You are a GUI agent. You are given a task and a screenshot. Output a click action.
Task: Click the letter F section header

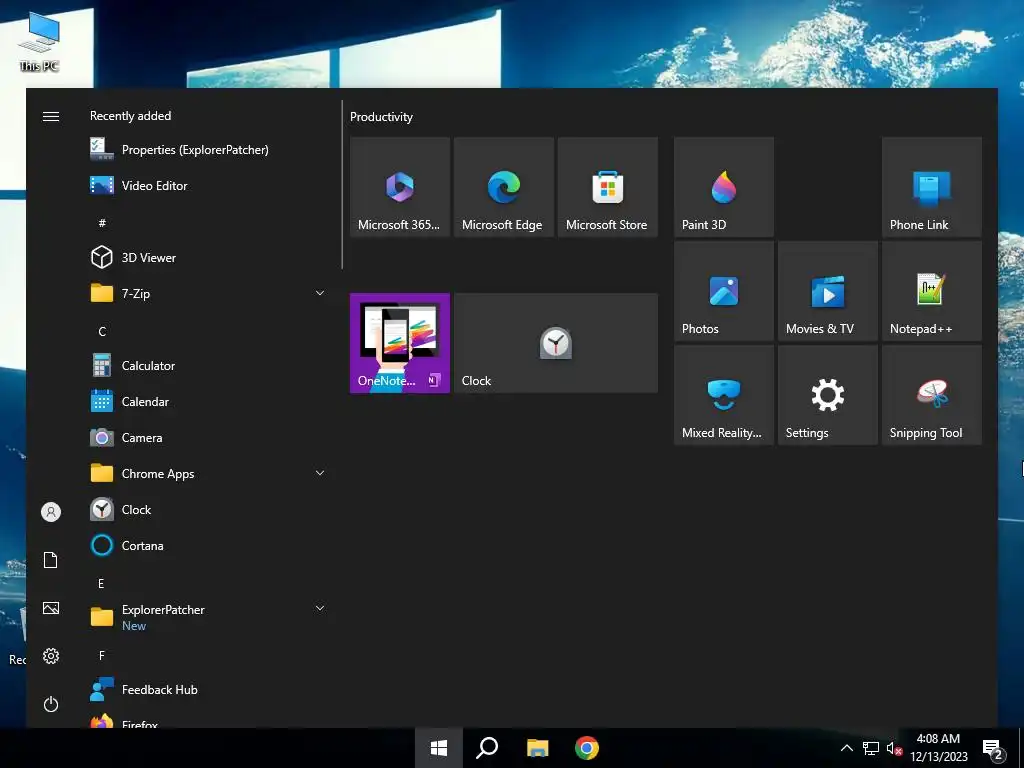pyautogui.click(x=102, y=655)
